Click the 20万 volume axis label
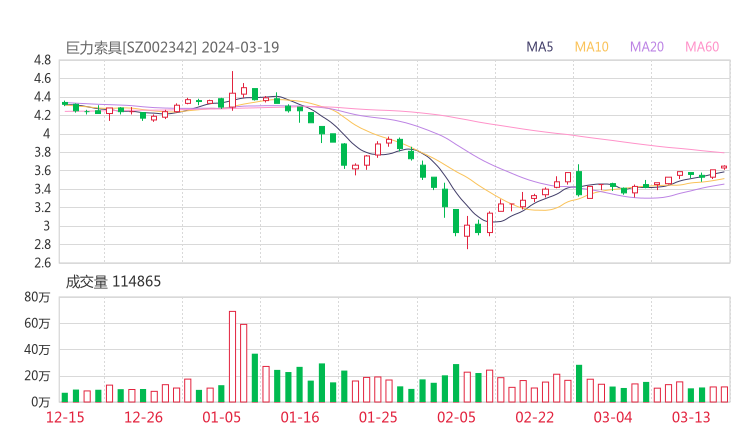 pyautogui.click(x=37, y=376)
